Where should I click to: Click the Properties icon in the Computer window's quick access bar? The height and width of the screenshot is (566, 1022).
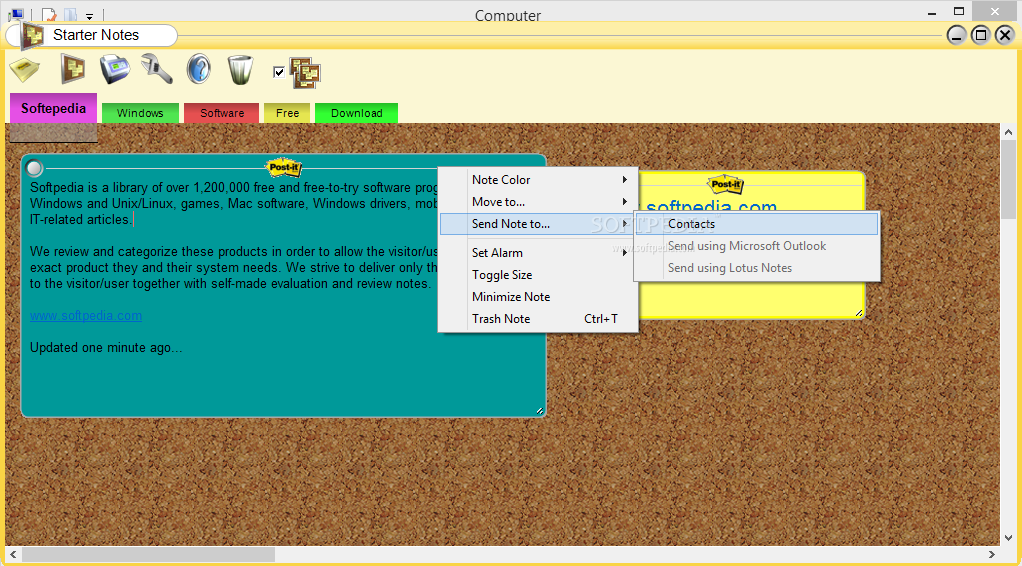pos(49,14)
